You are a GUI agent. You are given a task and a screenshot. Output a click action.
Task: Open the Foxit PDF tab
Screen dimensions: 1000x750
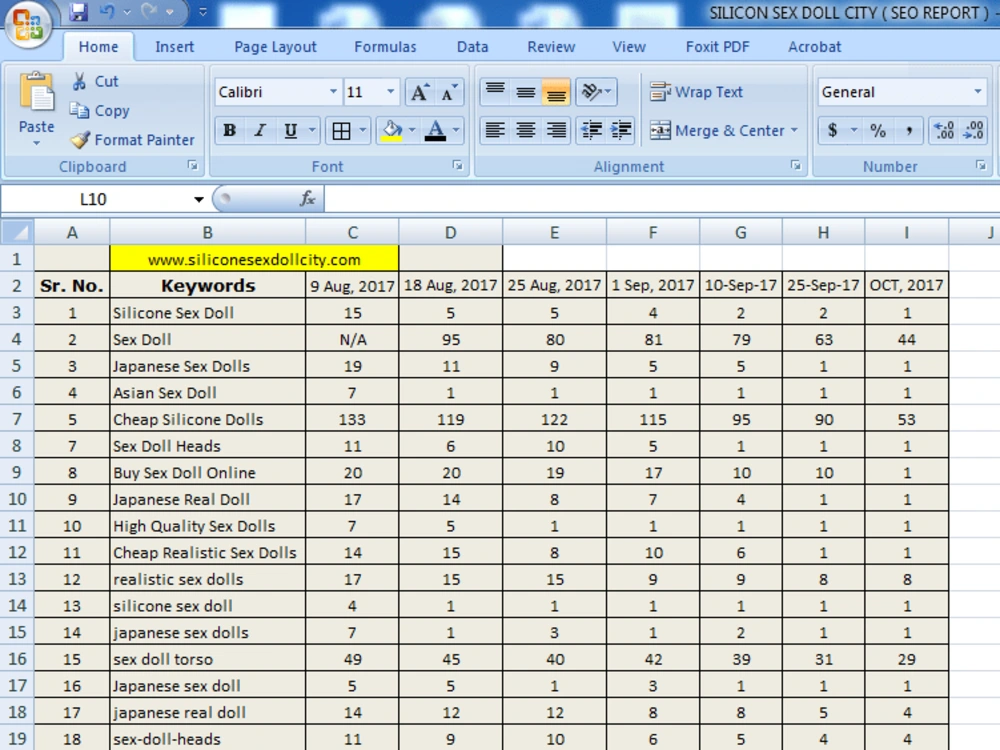click(x=717, y=47)
